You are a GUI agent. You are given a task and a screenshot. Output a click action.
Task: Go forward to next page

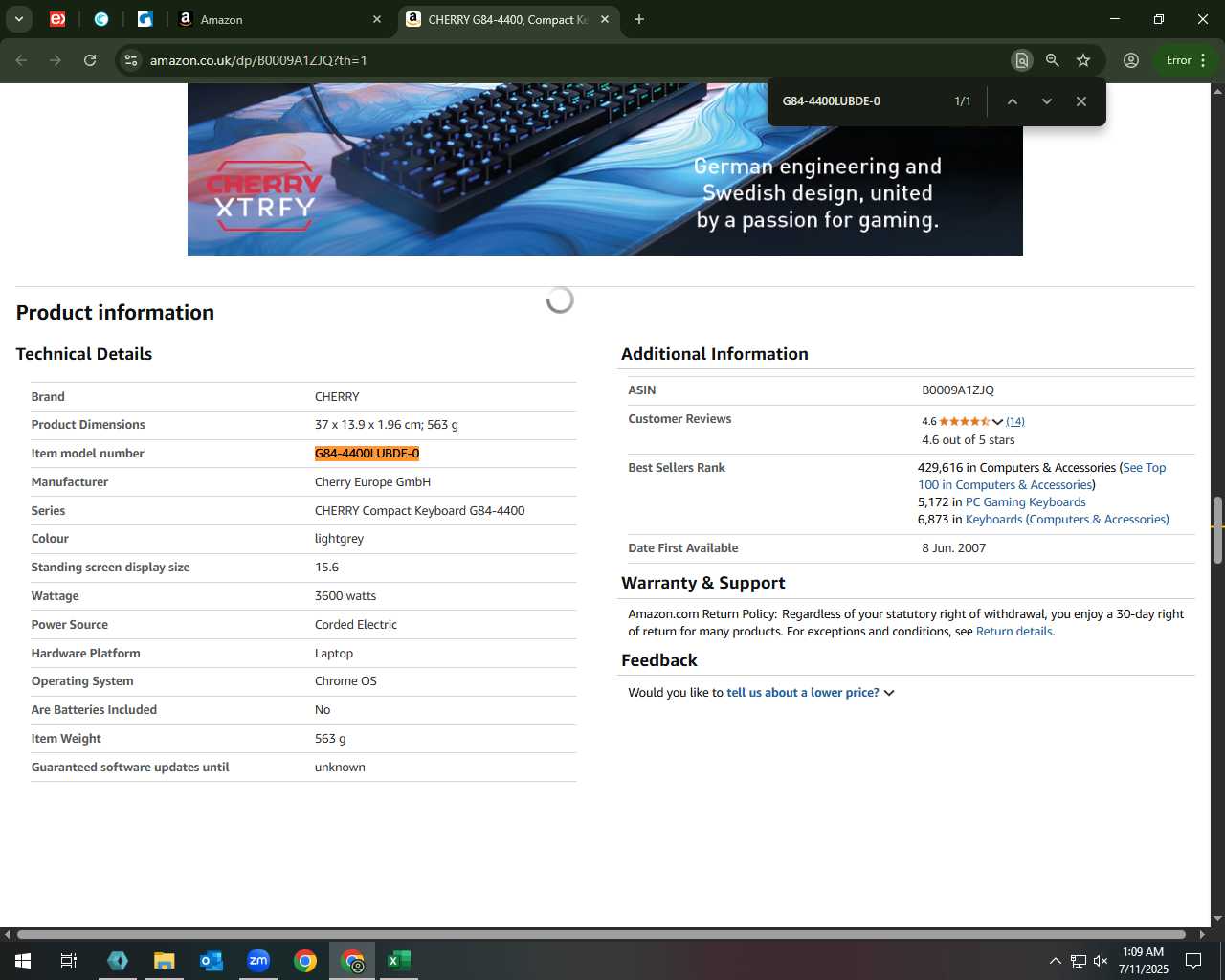(56, 60)
